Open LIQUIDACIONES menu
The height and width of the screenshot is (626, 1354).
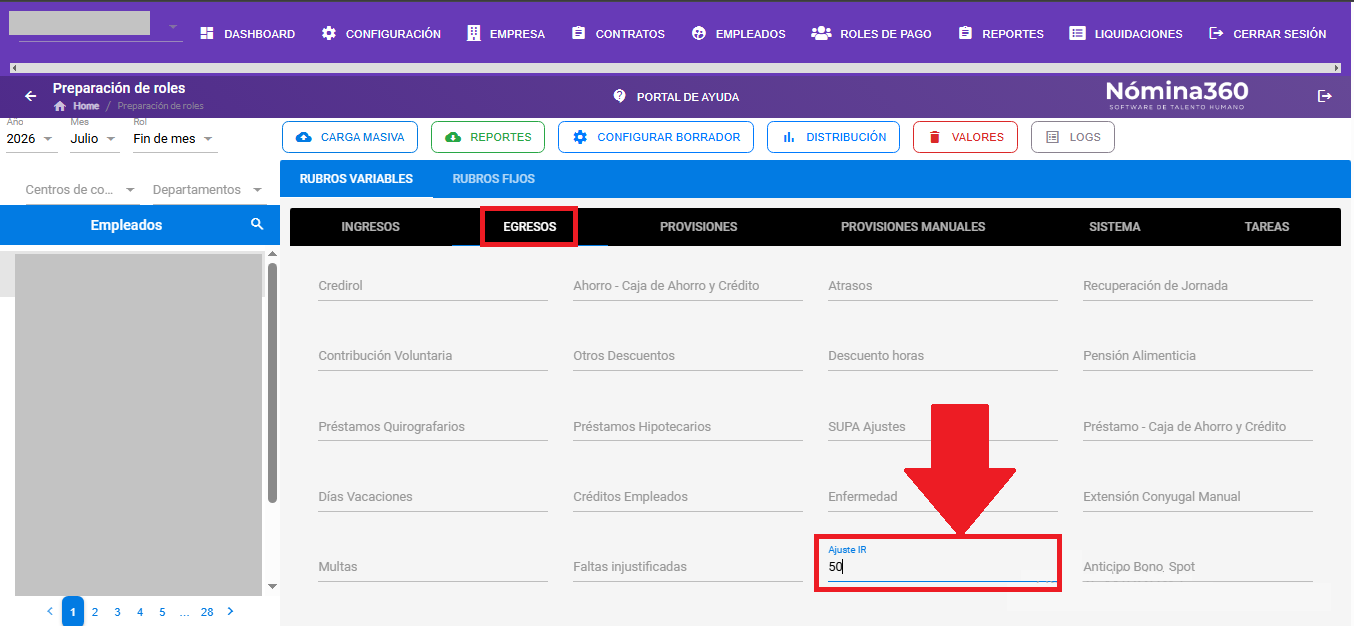coord(1126,33)
